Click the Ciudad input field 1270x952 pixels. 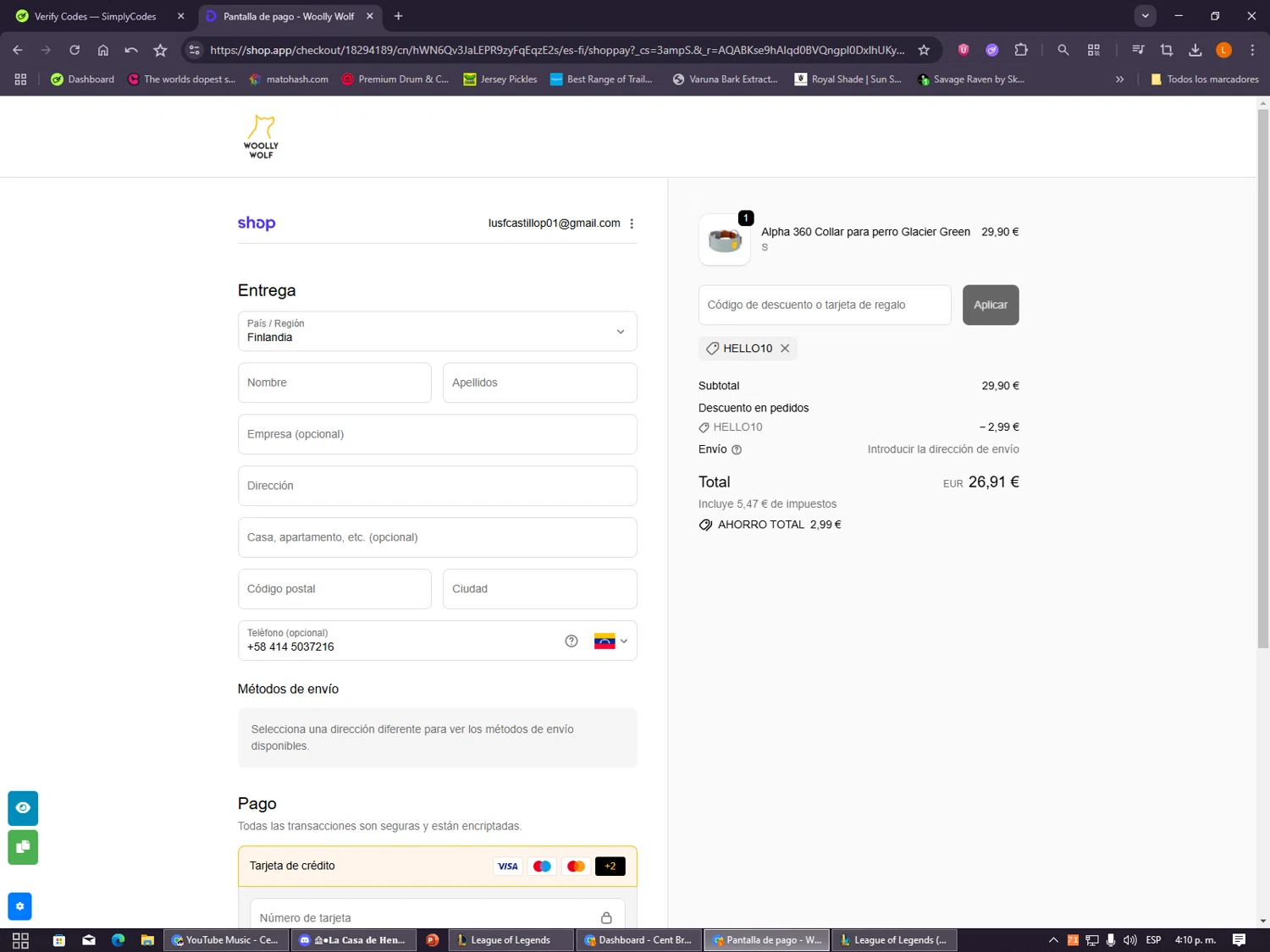click(x=540, y=589)
